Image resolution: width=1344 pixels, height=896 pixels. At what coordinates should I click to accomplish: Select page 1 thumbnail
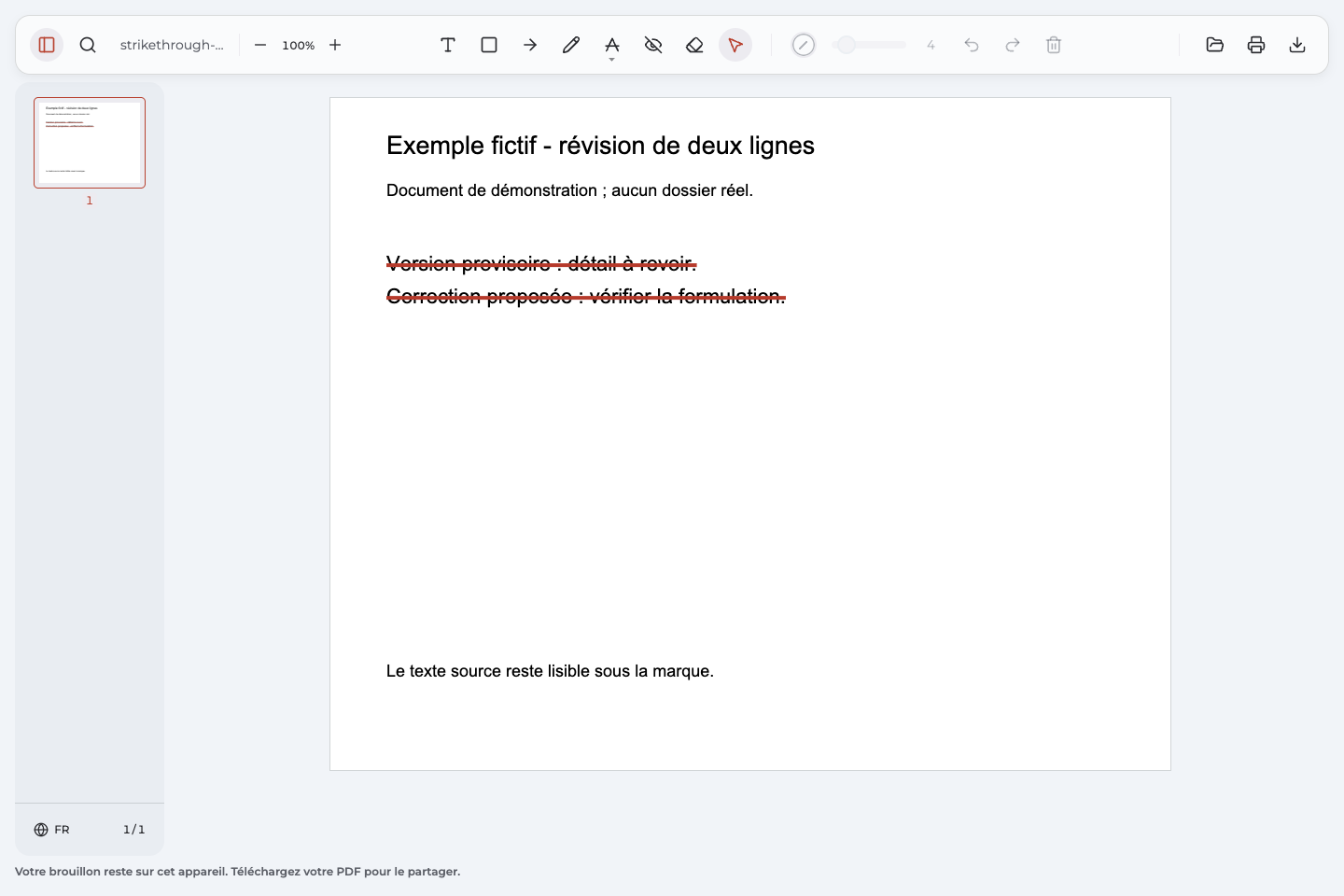(x=90, y=143)
